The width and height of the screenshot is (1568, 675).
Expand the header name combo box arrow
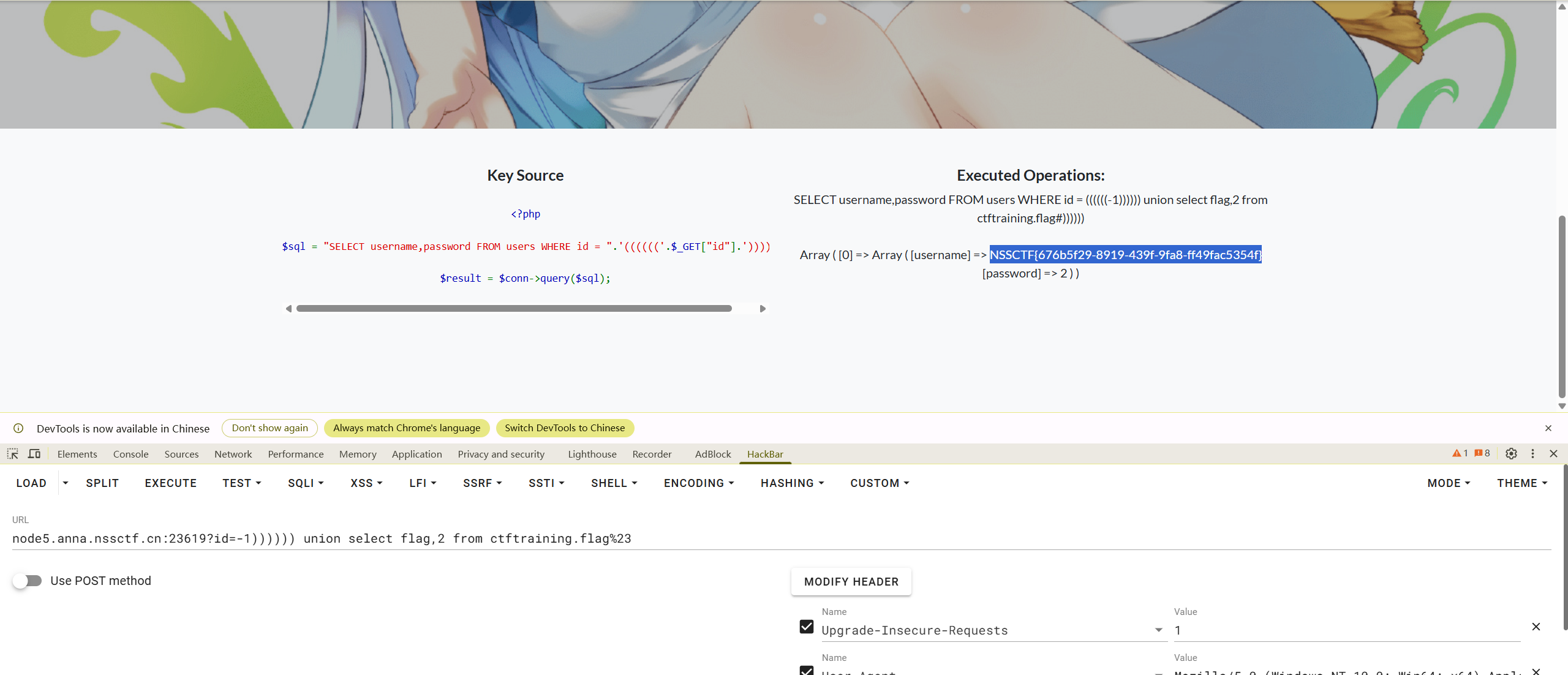coord(1158,630)
